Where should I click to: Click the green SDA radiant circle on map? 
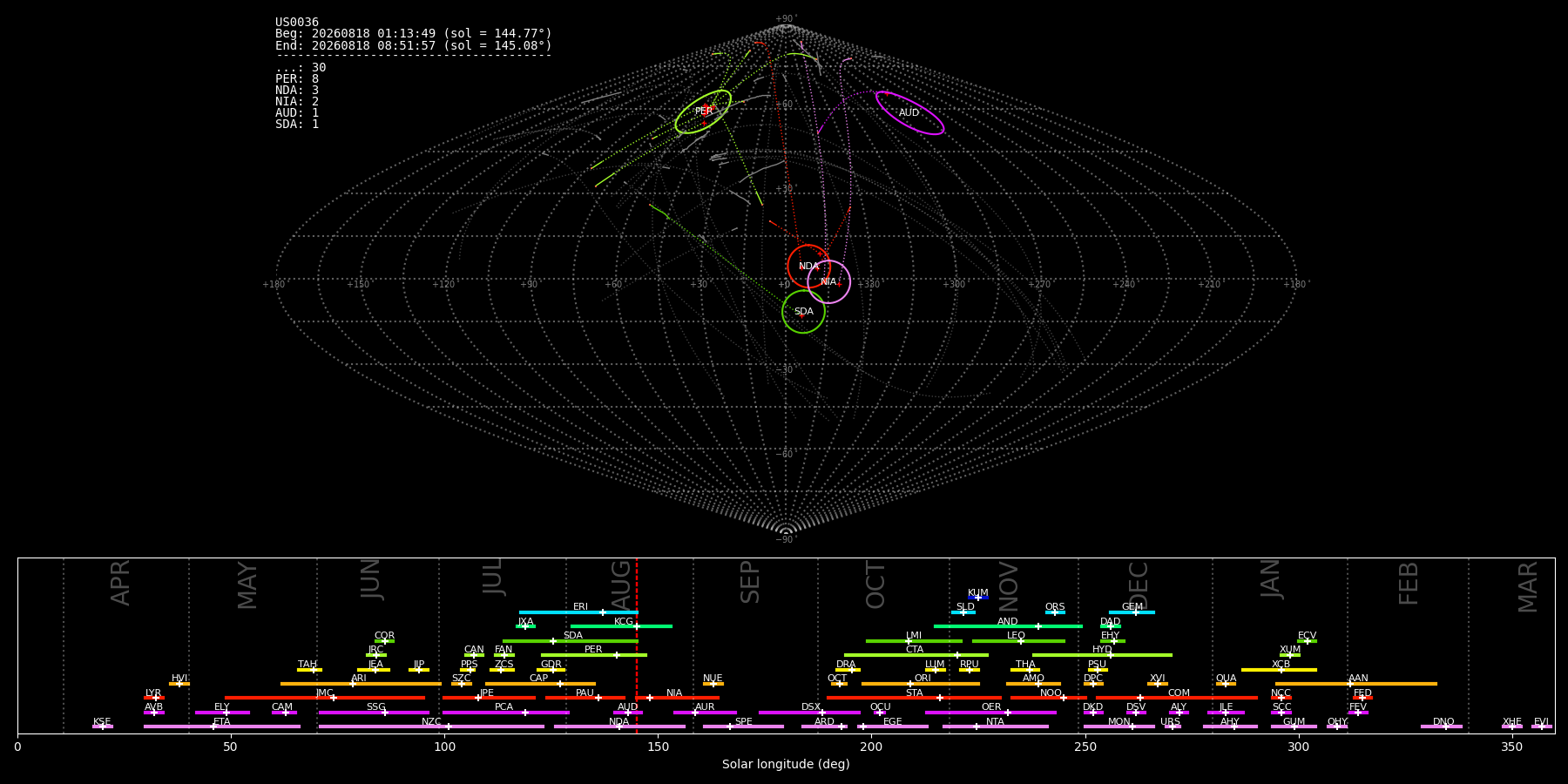tap(803, 311)
